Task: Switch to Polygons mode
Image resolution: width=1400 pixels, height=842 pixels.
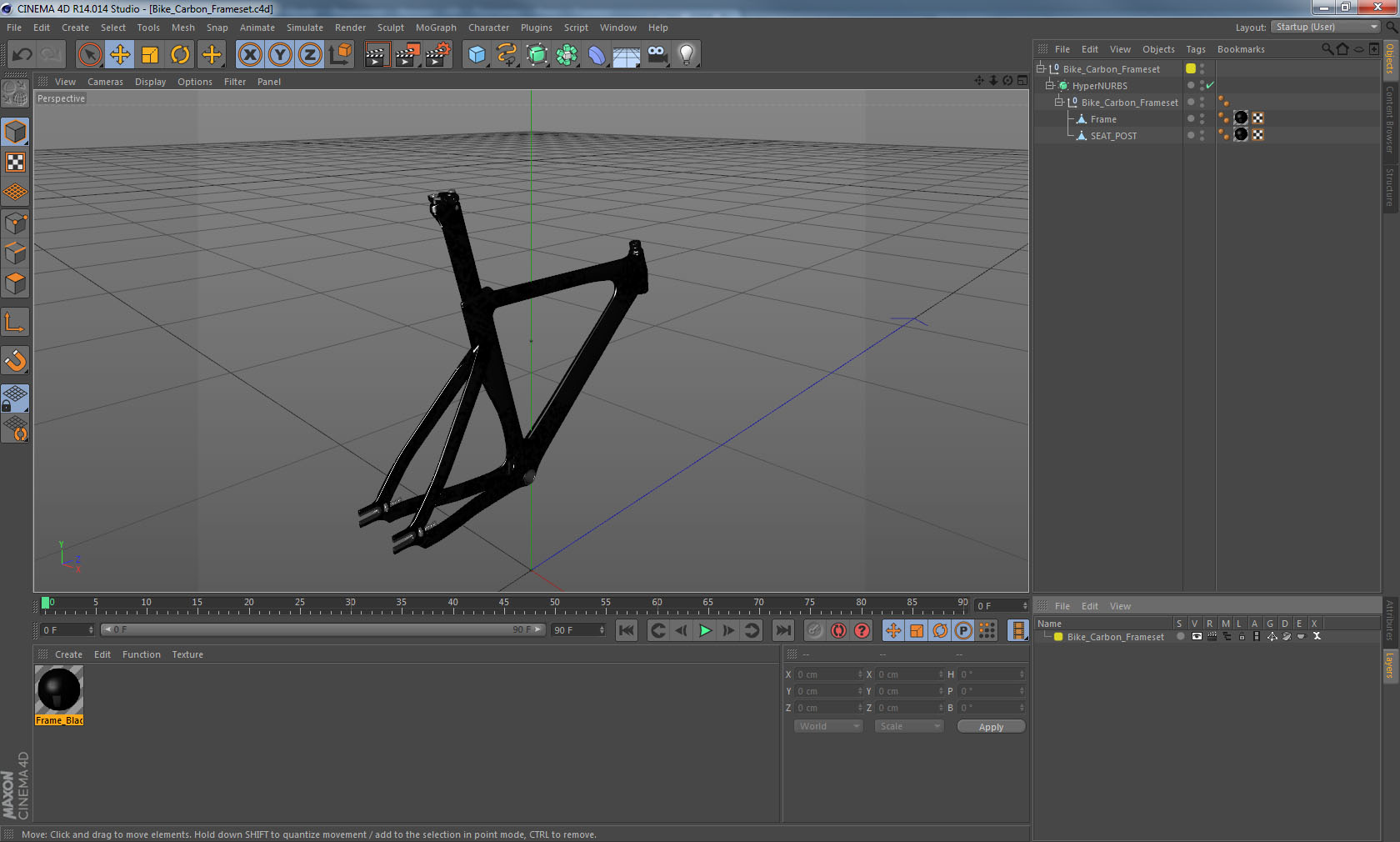Action: click(x=15, y=283)
